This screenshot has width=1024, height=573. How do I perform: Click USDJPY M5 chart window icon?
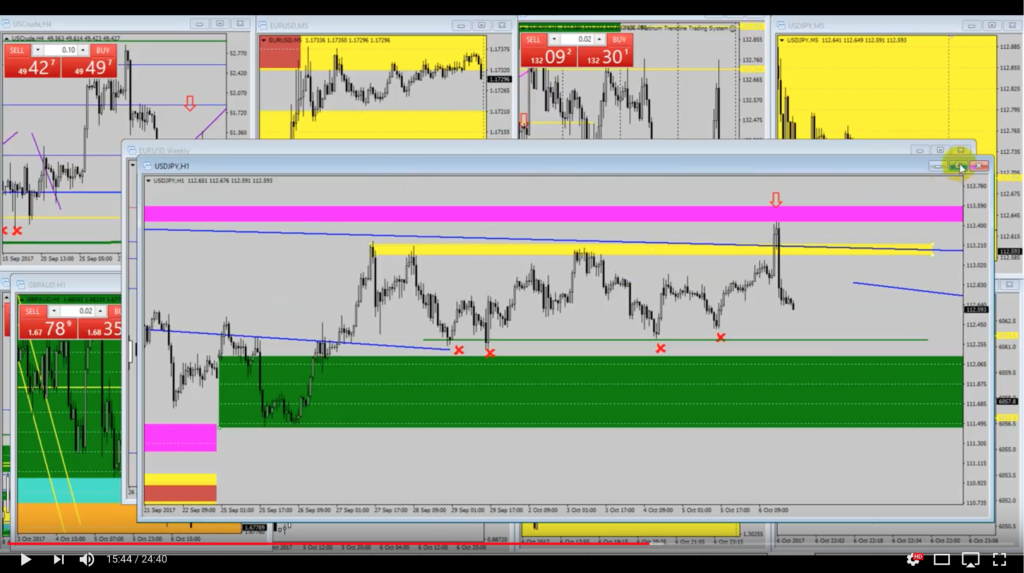coord(781,25)
